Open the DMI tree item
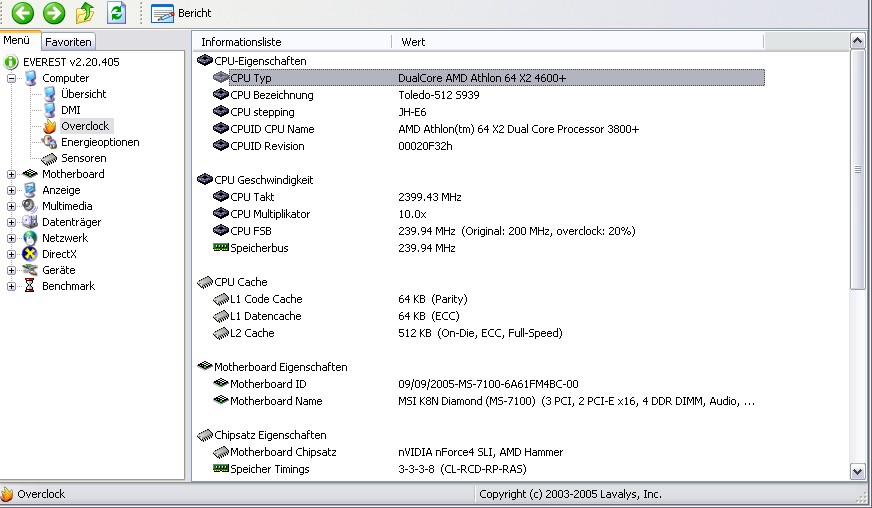Viewport: 872px width, 508px height. [x=71, y=110]
